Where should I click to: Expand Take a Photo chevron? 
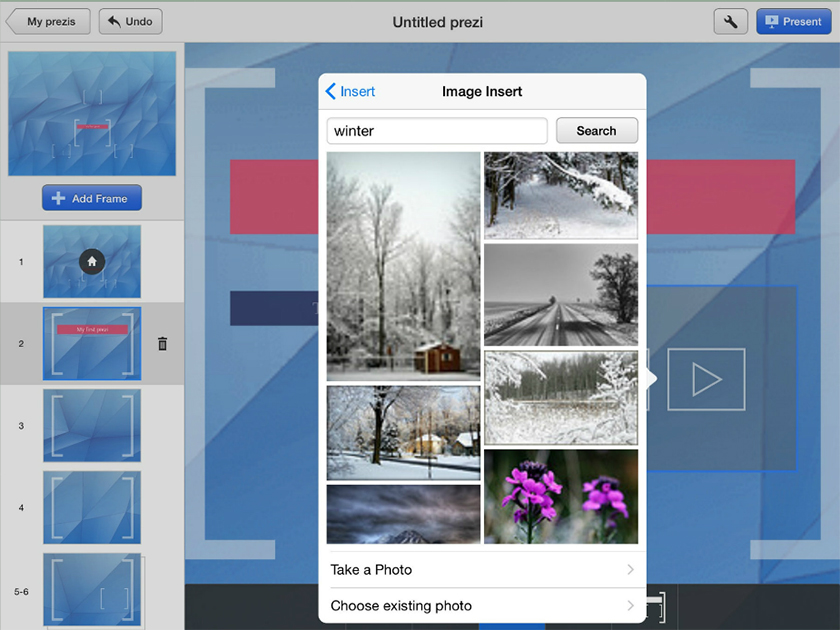click(630, 570)
